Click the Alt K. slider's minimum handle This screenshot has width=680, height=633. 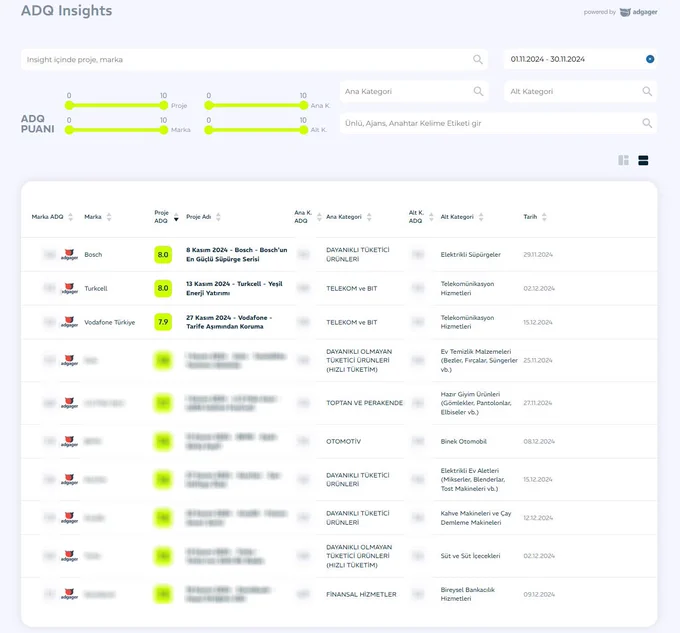click(209, 130)
